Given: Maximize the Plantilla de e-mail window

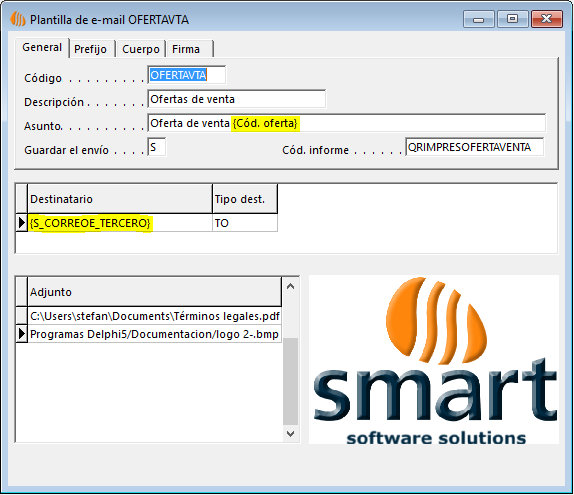Looking at the screenshot, I should click(x=512, y=19).
